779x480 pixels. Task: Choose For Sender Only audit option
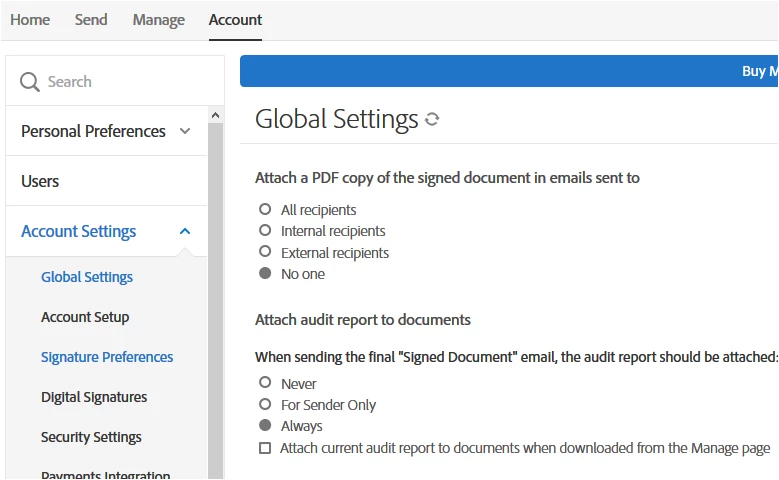coord(265,404)
